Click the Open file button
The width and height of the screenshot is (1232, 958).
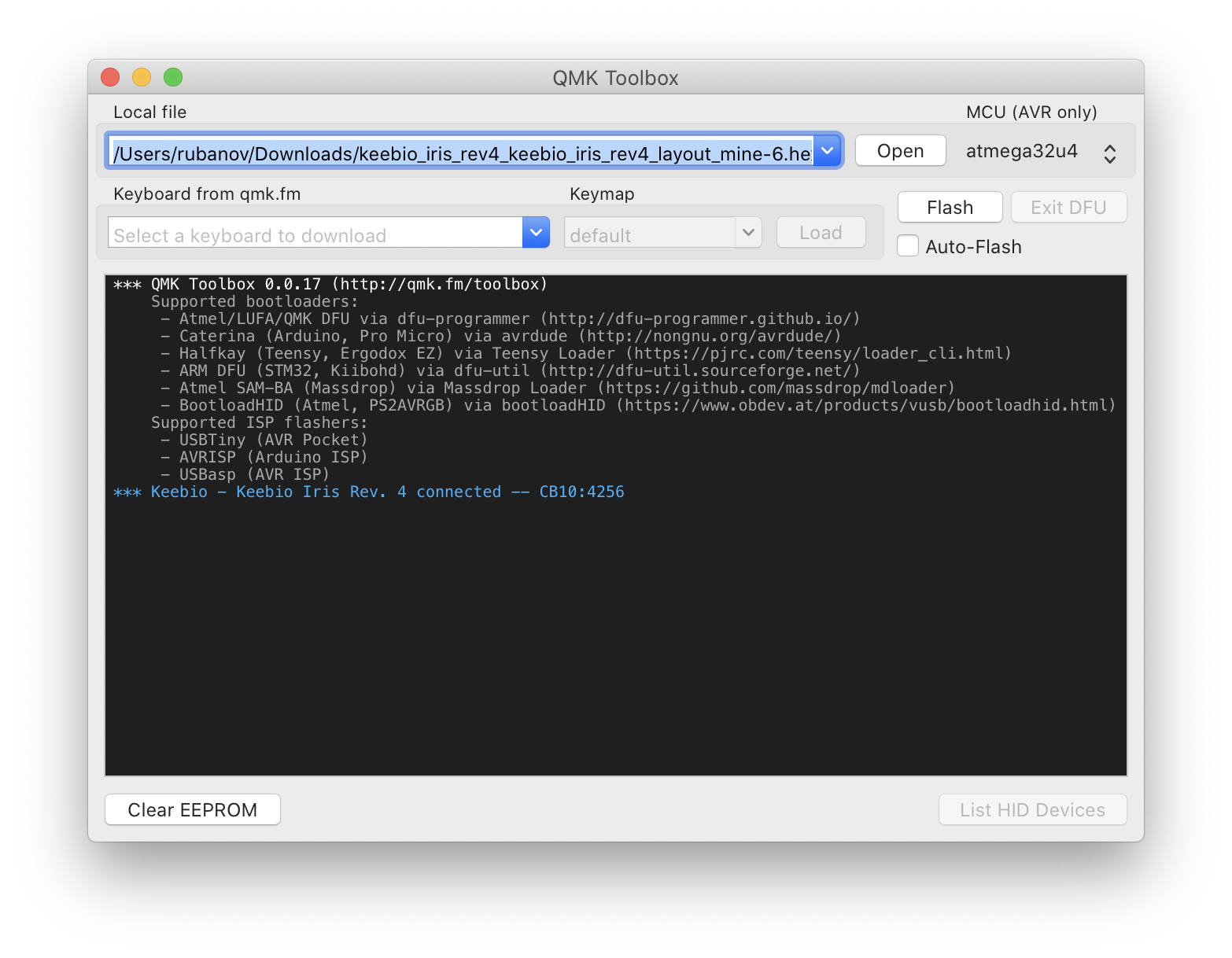tap(900, 150)
